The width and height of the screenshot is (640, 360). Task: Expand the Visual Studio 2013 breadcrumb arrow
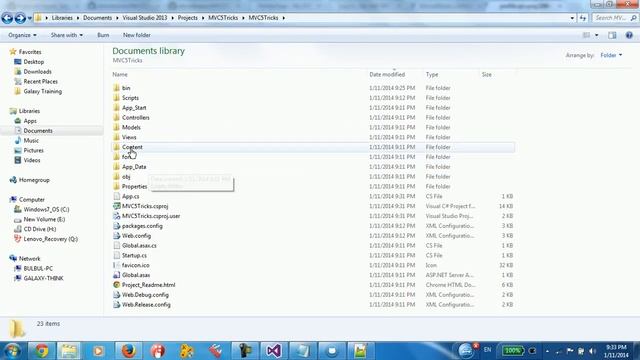click(x=172, y=18)
